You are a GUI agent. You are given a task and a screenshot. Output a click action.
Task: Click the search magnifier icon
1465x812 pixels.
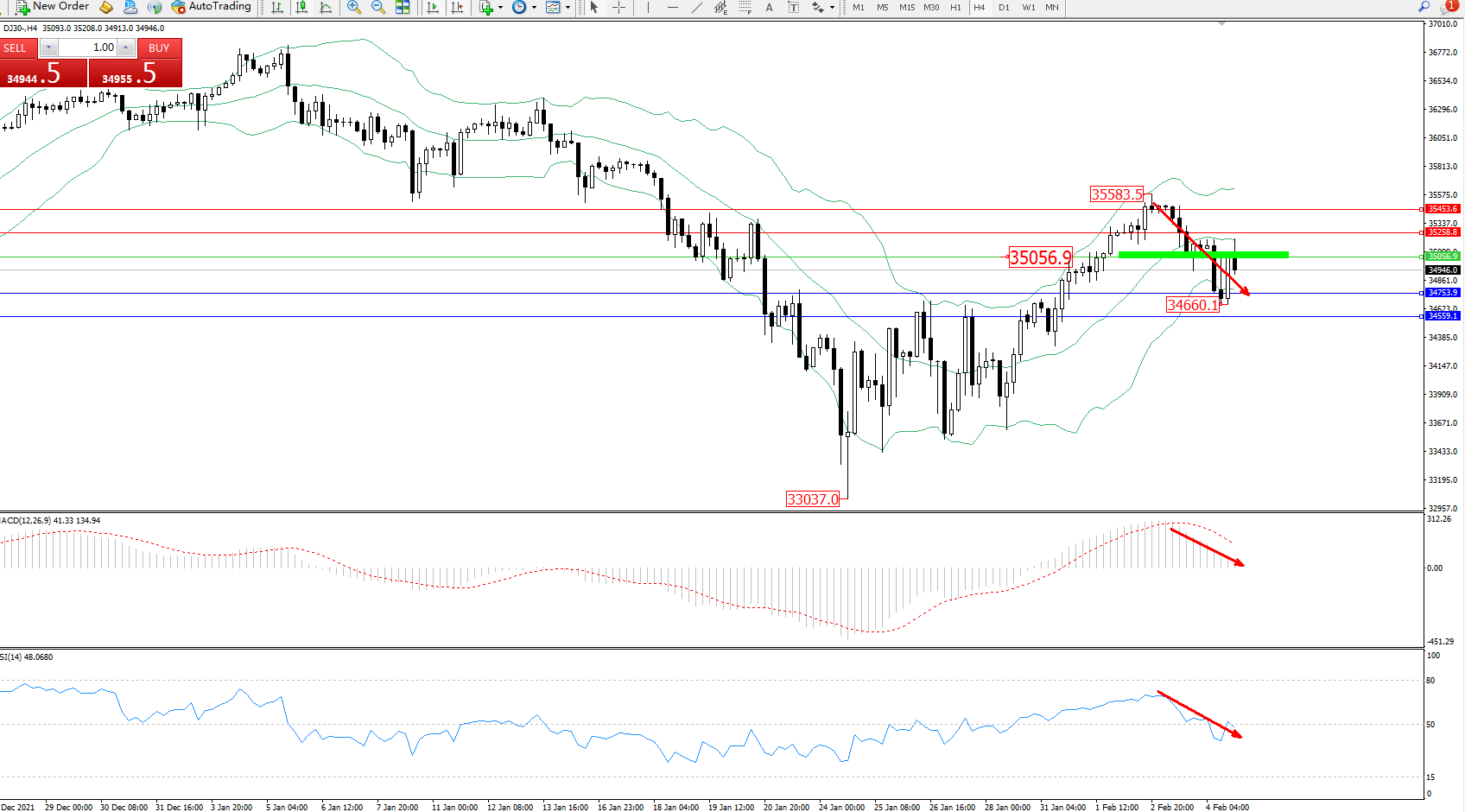coord(1424,7)
